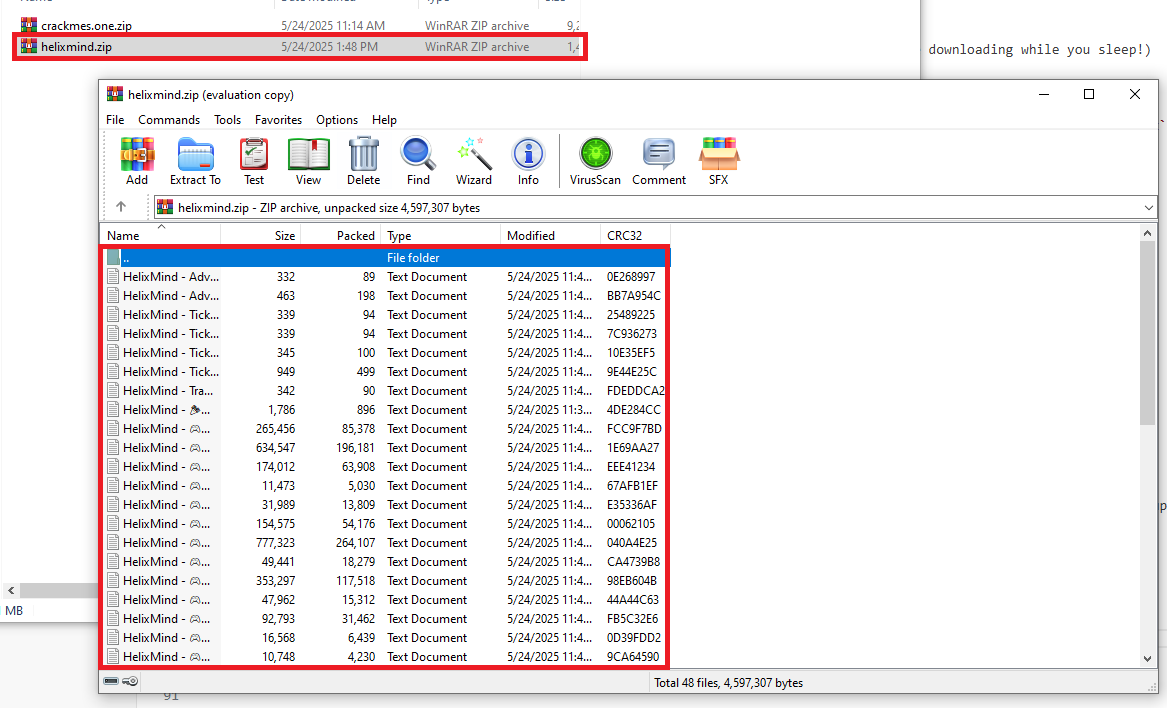Select file row sized 31,989 bytes
1167x708 pixels.
(x=386, y=505)
